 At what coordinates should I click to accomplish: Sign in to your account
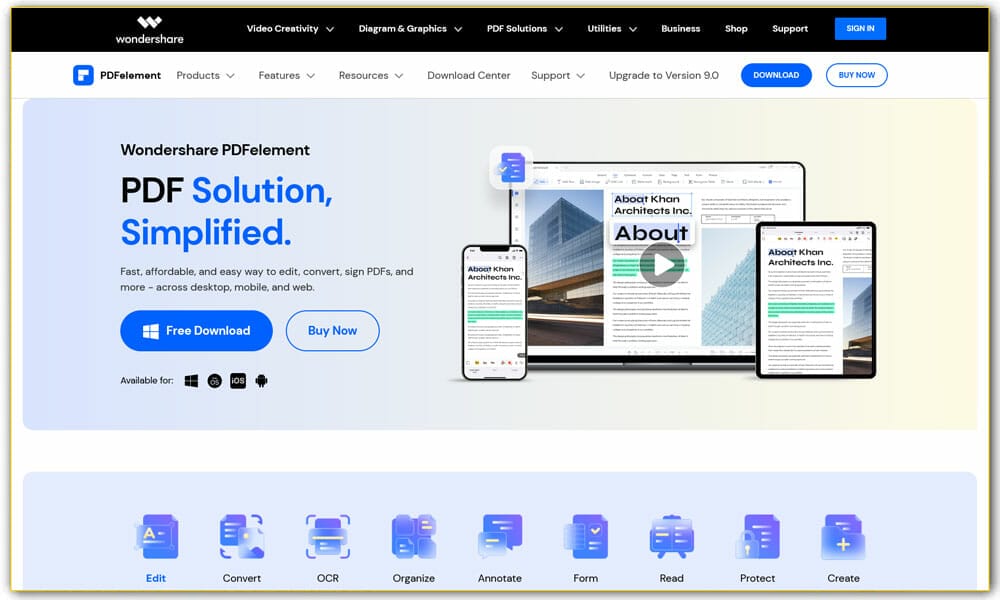tap(860, 29)
